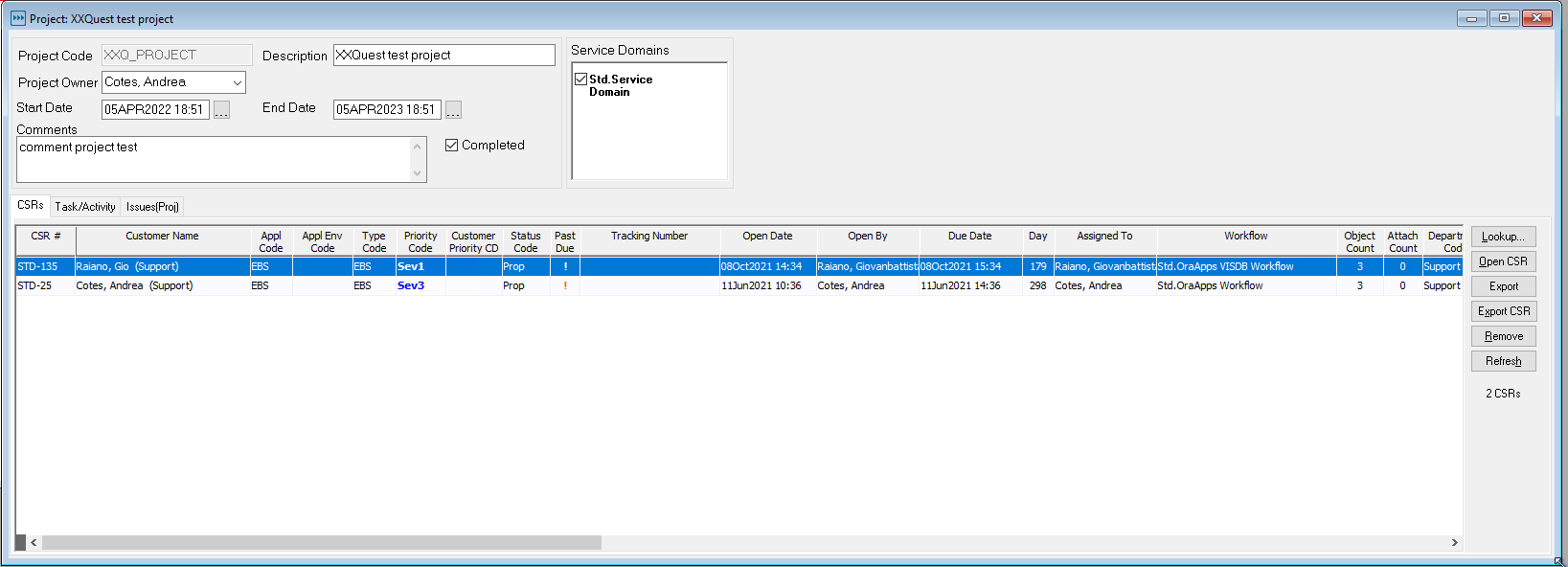Image resolution: width=1568 pixels, height=567 pixels.
Task: Click the project window icon in title bar
Action: pos(18,18)
